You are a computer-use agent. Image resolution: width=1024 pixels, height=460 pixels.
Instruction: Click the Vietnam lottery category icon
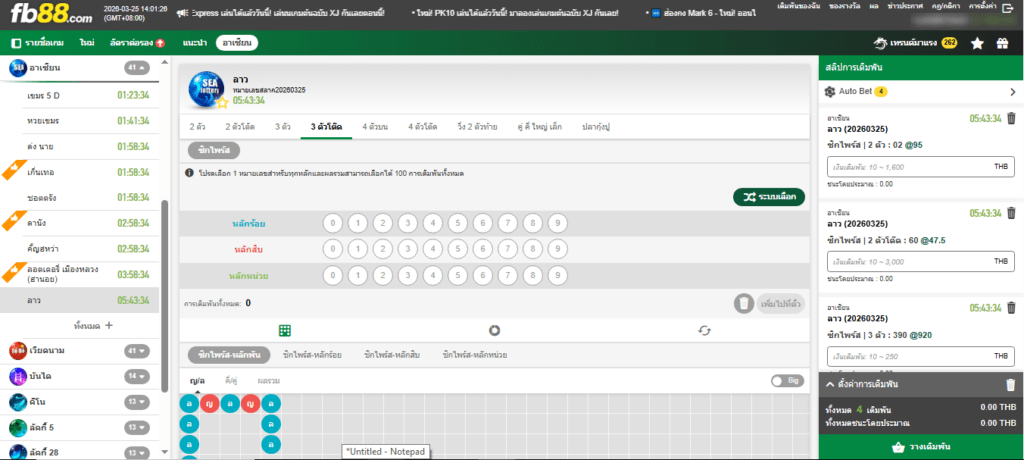(x=18, y=351)
